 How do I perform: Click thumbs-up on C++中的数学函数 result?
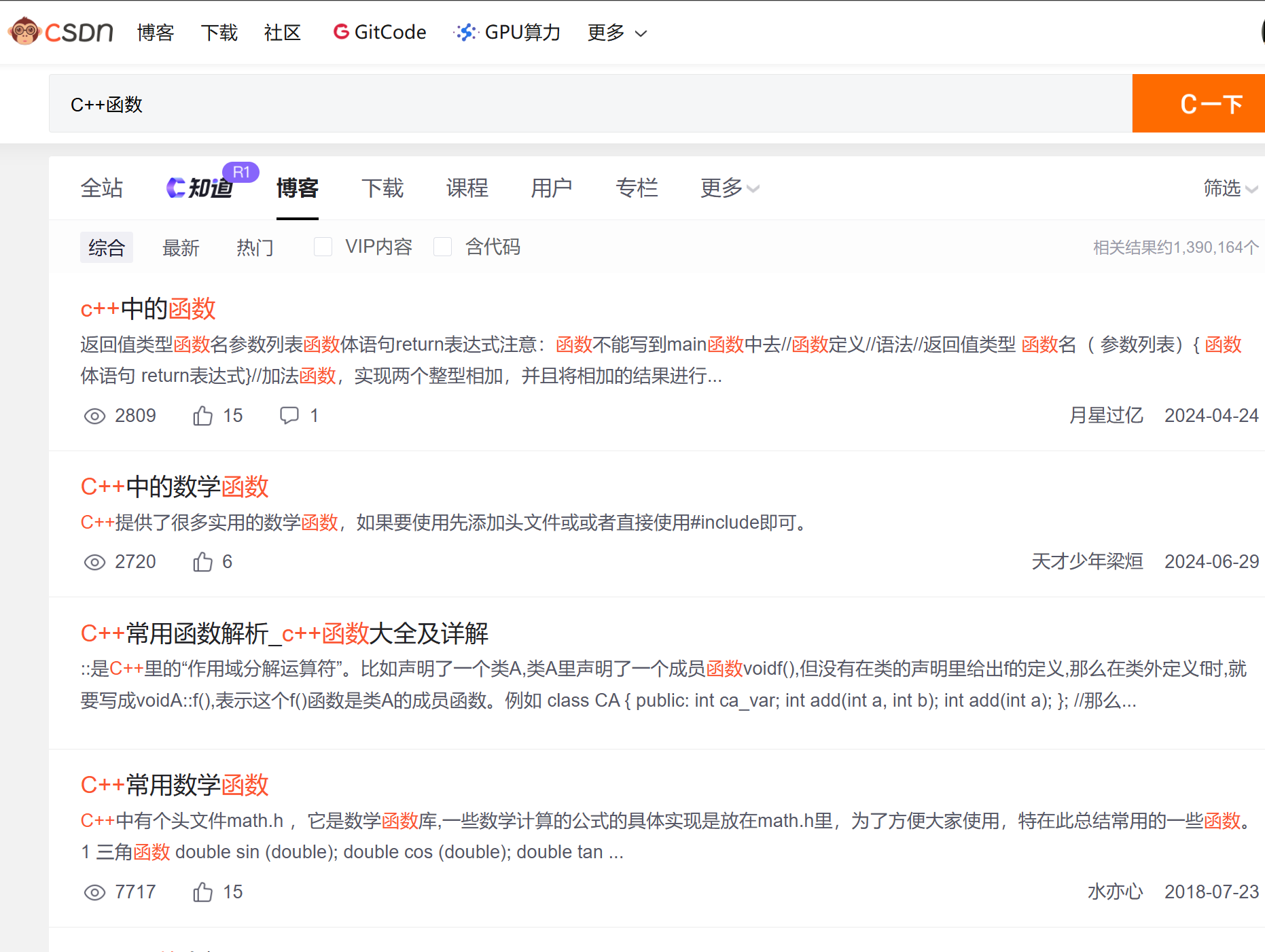pyautogui.click(x=202, y=562)
